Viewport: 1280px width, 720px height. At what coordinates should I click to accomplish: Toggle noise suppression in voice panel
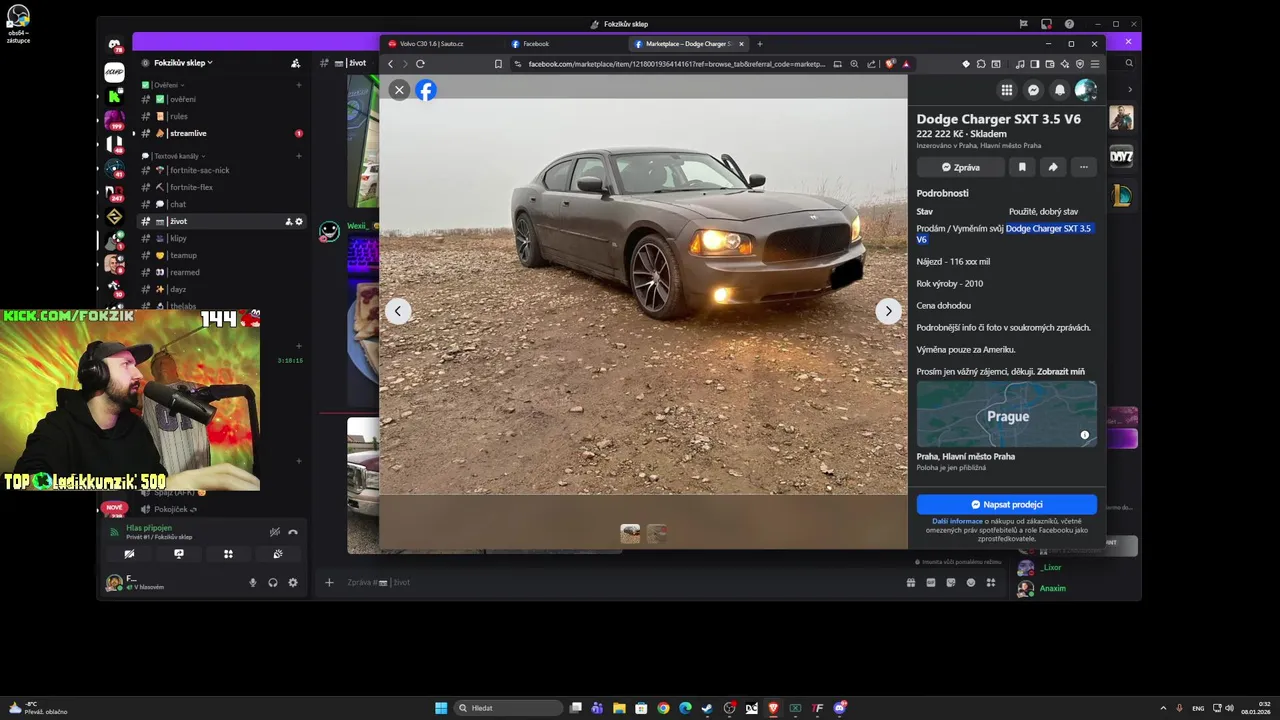click(x=274, y=532)
